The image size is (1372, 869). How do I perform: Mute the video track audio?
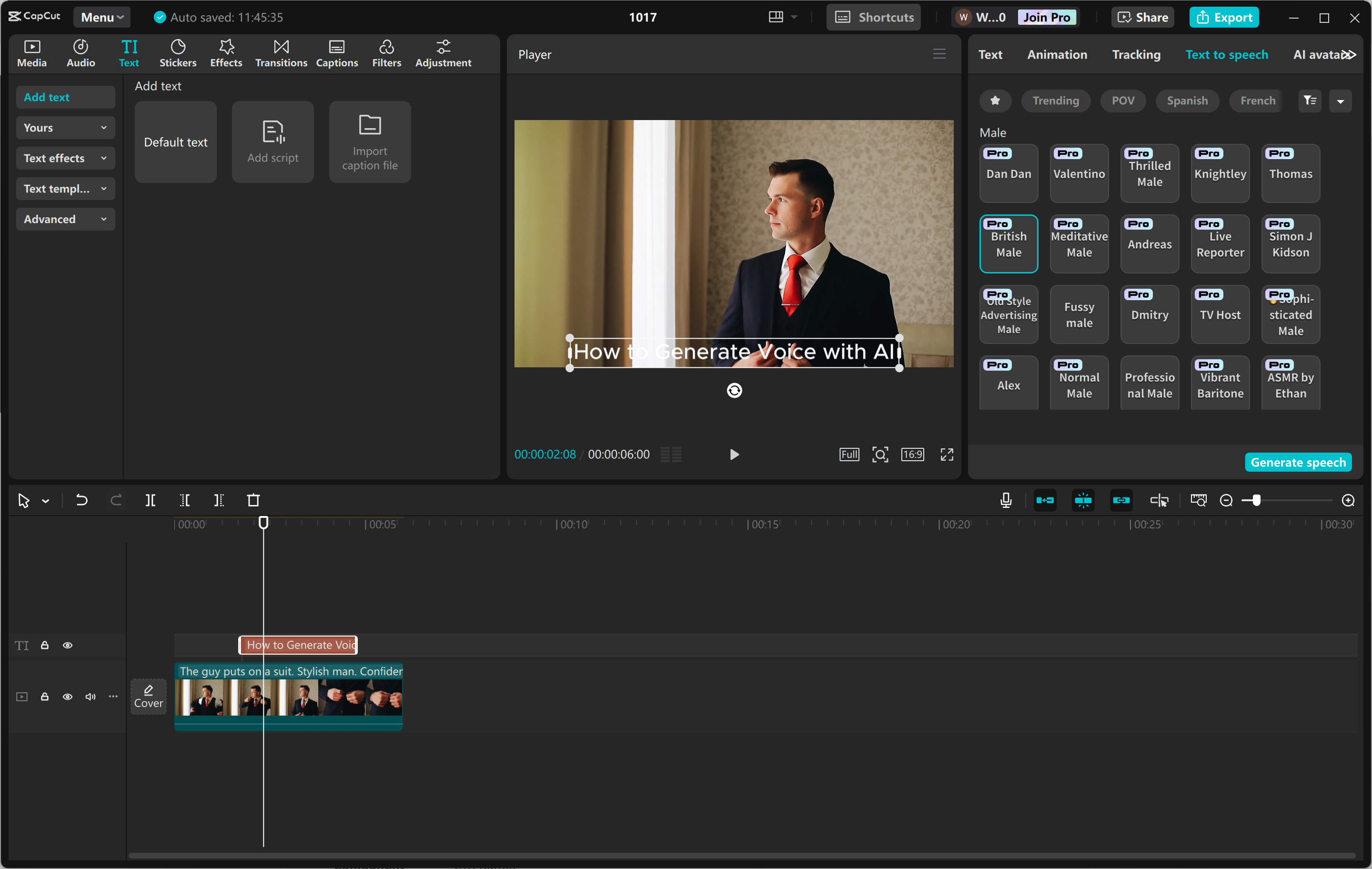click(90, 697)
